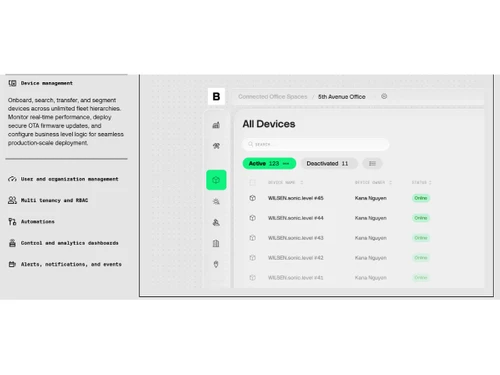Select the Deactivated 11 tab
Image resolution: width=500 pixels, height=375 pixels.
329,163
